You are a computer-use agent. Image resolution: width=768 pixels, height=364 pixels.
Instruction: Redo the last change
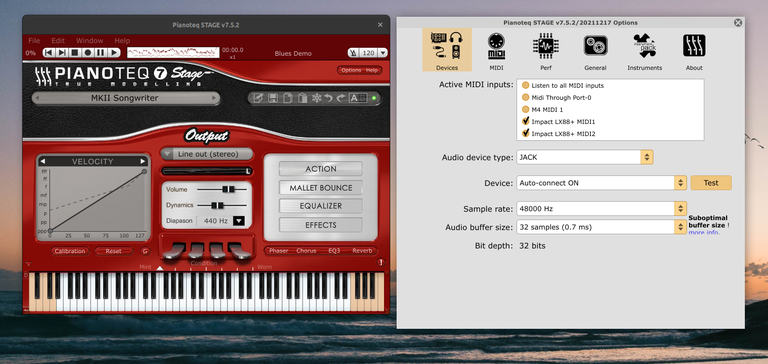[341, 98]
